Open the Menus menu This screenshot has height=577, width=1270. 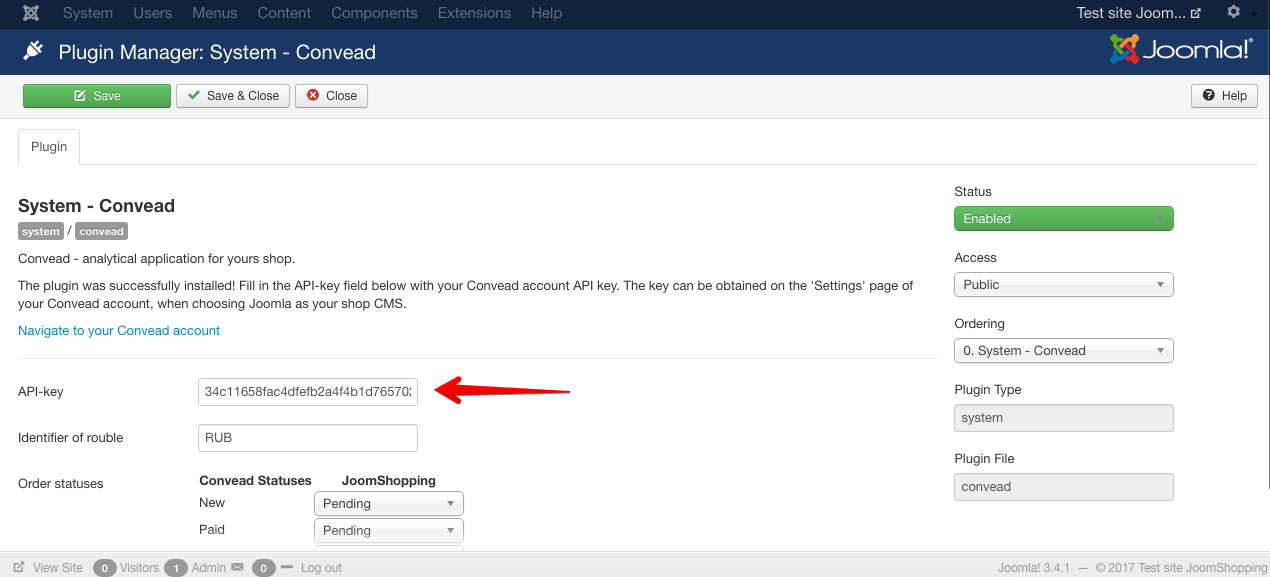coord(215,13)
